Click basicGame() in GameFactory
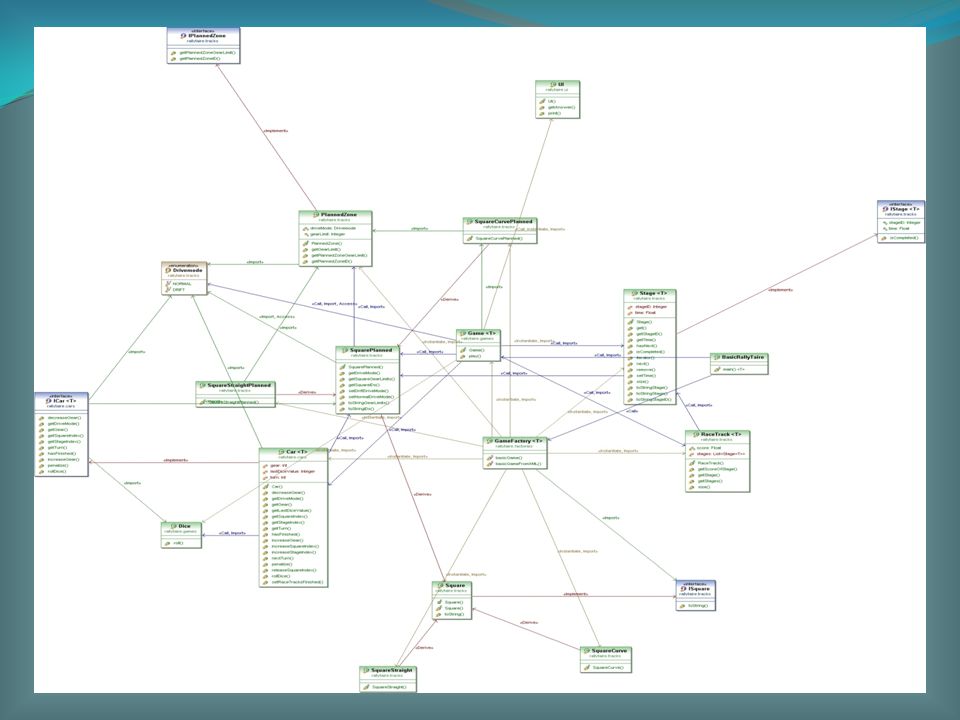 pos(508,457)
